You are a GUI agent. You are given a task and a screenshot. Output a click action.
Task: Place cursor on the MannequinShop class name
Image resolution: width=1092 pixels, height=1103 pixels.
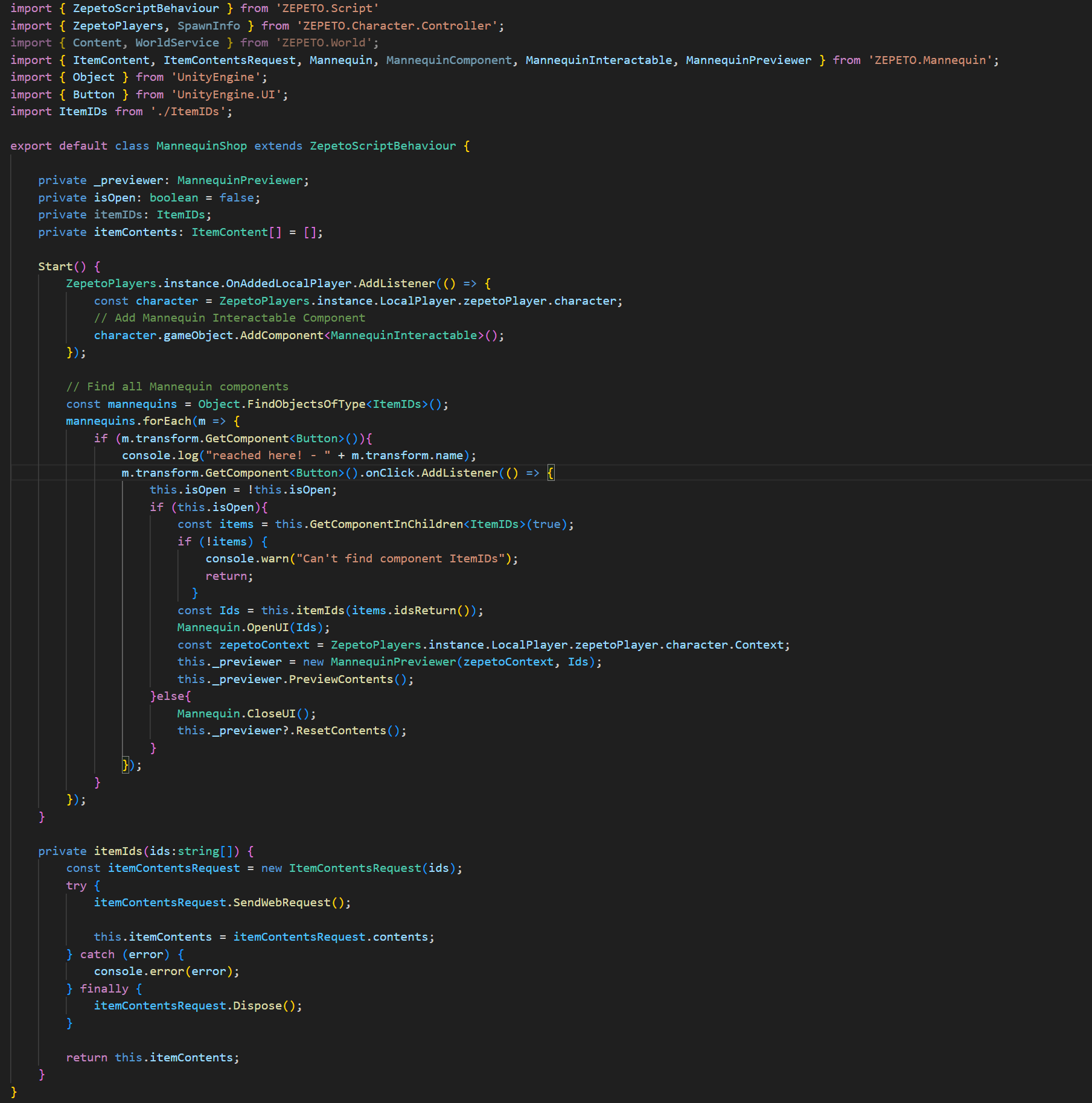point(201,145)
